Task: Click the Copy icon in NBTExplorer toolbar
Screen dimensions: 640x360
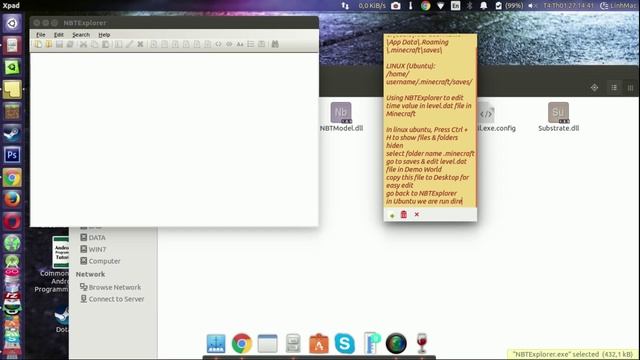Action: coord(94,44)
